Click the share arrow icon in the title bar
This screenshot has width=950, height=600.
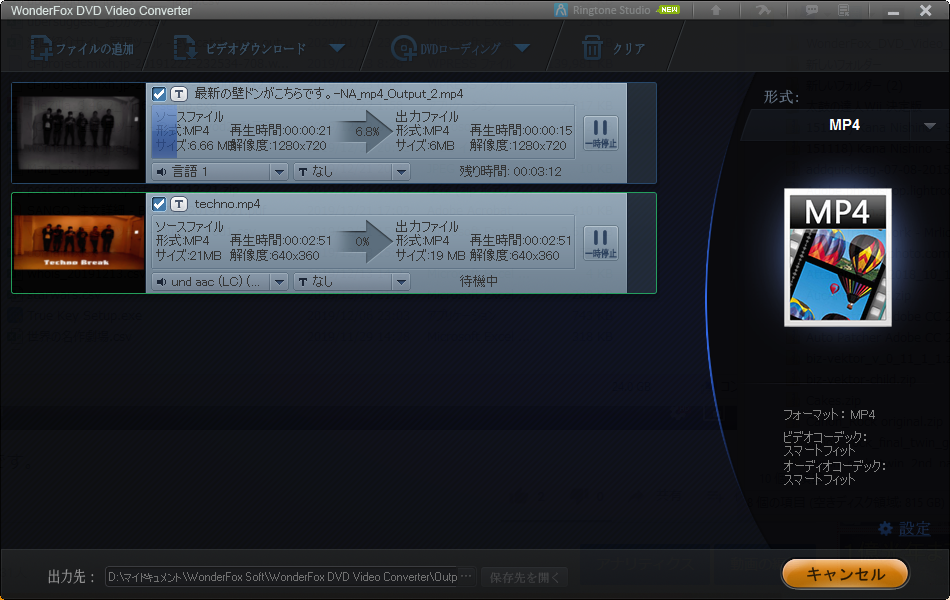click(762, 11)
